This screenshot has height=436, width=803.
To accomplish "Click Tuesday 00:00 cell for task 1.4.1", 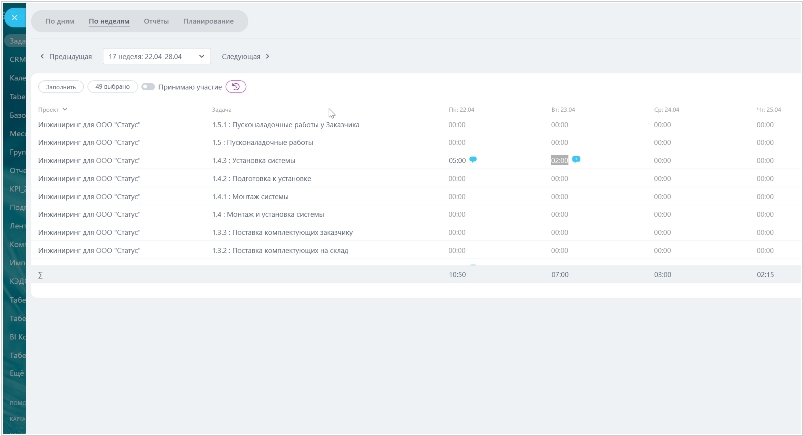I will [x=559, y=196].
